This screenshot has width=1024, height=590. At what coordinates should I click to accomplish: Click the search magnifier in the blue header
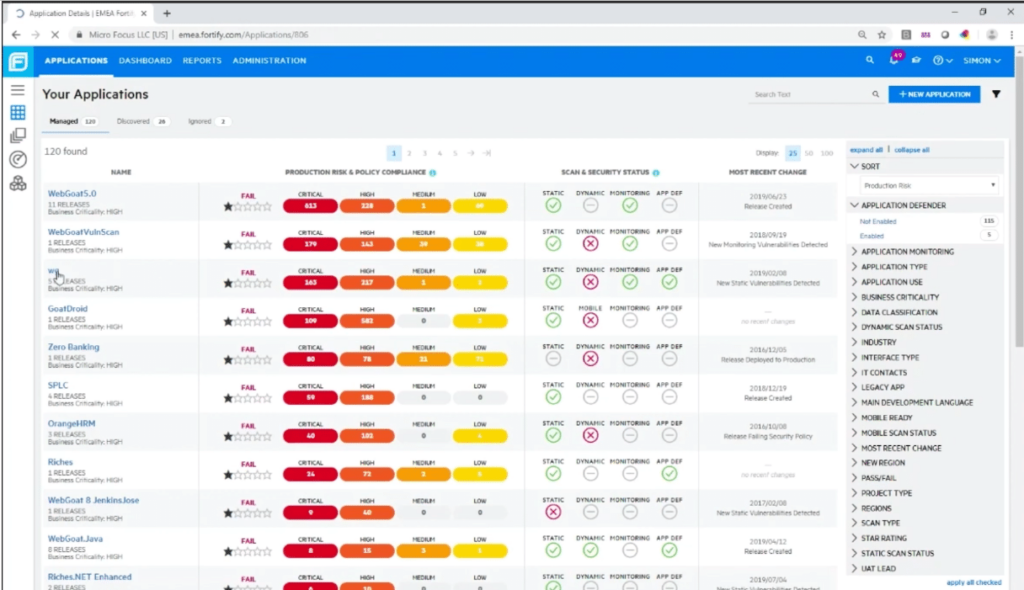coord(870,60)
